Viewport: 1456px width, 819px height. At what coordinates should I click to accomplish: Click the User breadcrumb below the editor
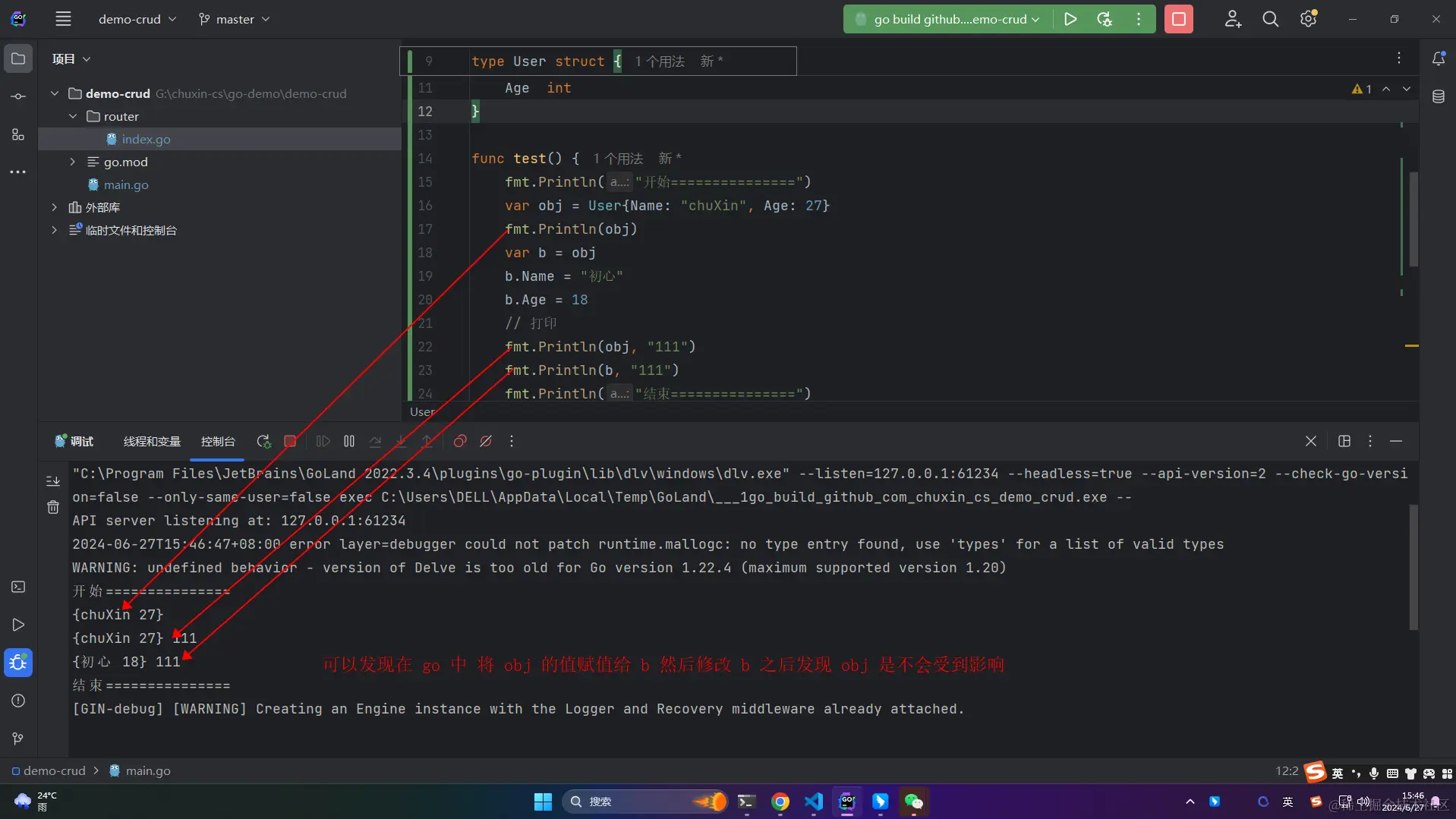click(x=423, y=411)
